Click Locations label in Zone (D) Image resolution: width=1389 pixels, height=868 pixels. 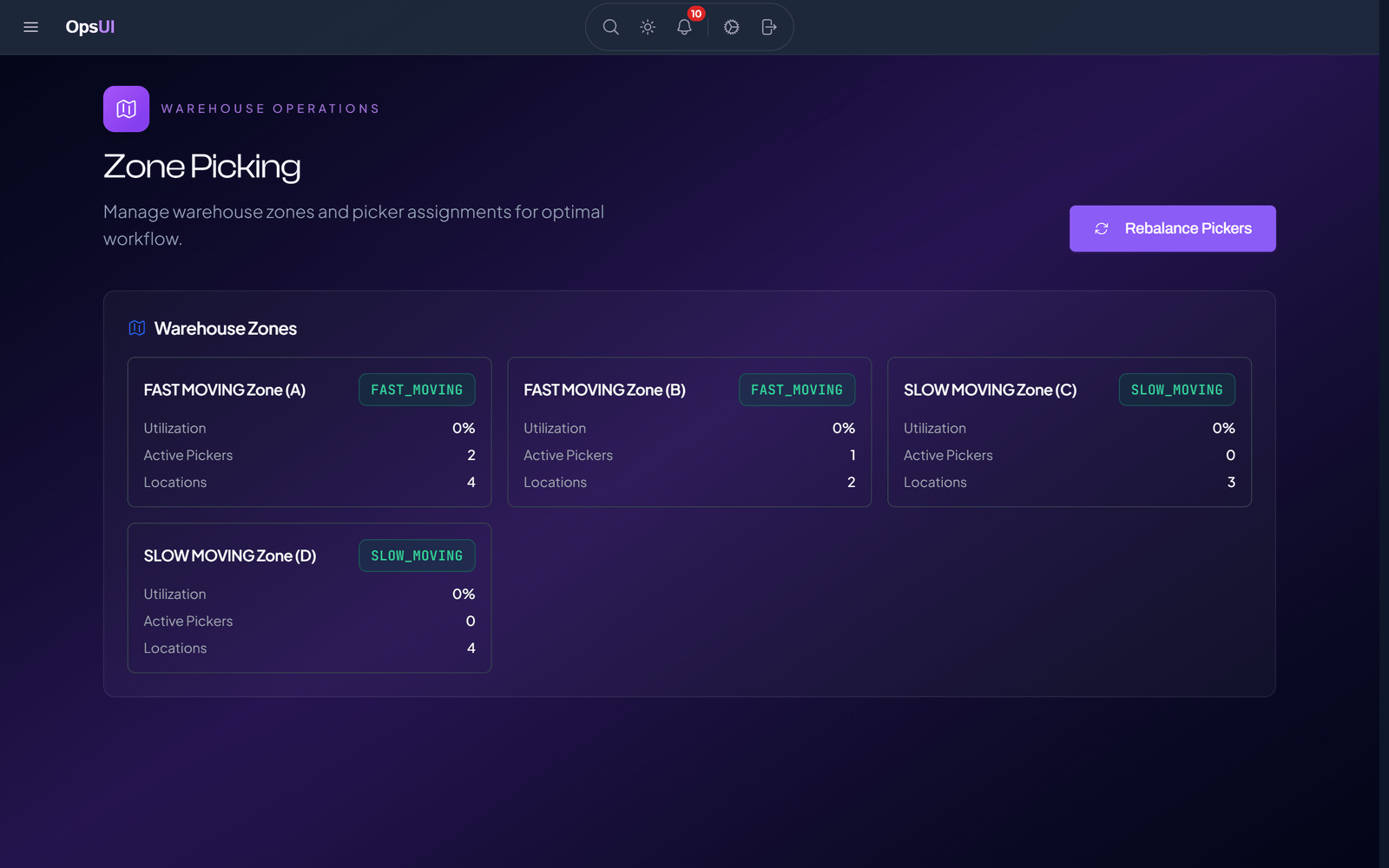point(175,648)
